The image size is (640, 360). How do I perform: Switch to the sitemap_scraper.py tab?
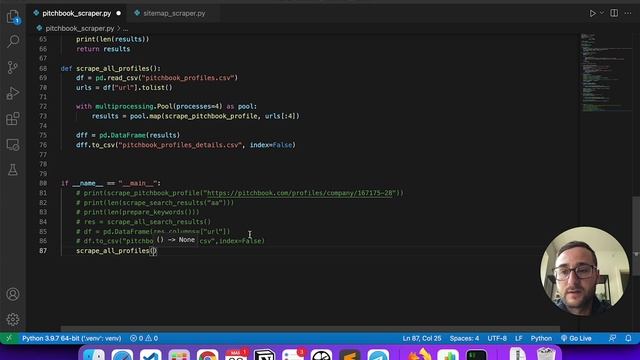(174, 13)
